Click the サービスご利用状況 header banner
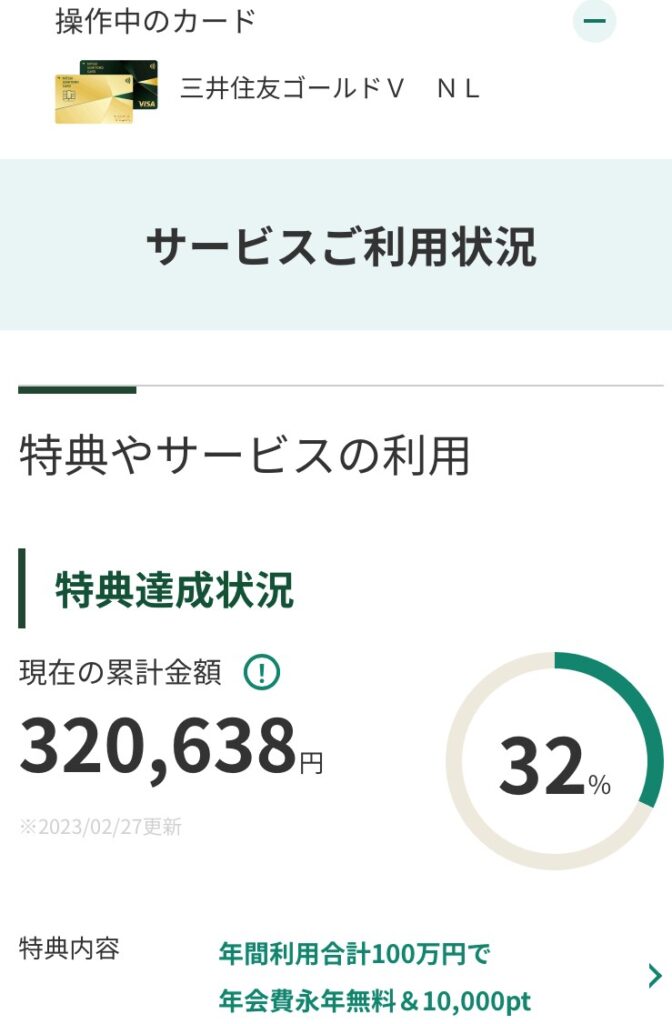Viewport: 672px width, 1024px height. (336, 245)
